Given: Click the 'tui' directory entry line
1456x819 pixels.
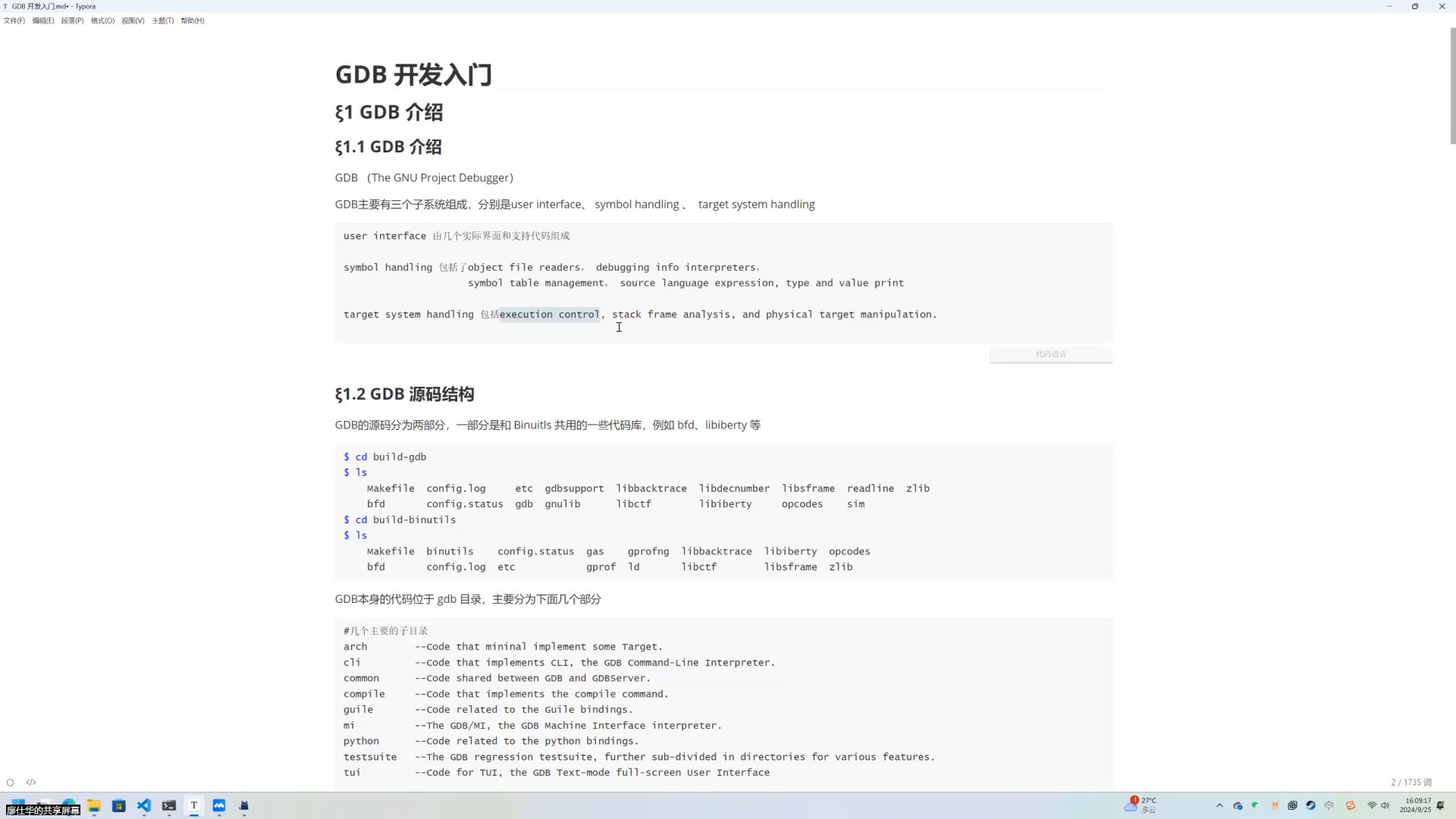Looking at the screenshot, I should point(557,772).
